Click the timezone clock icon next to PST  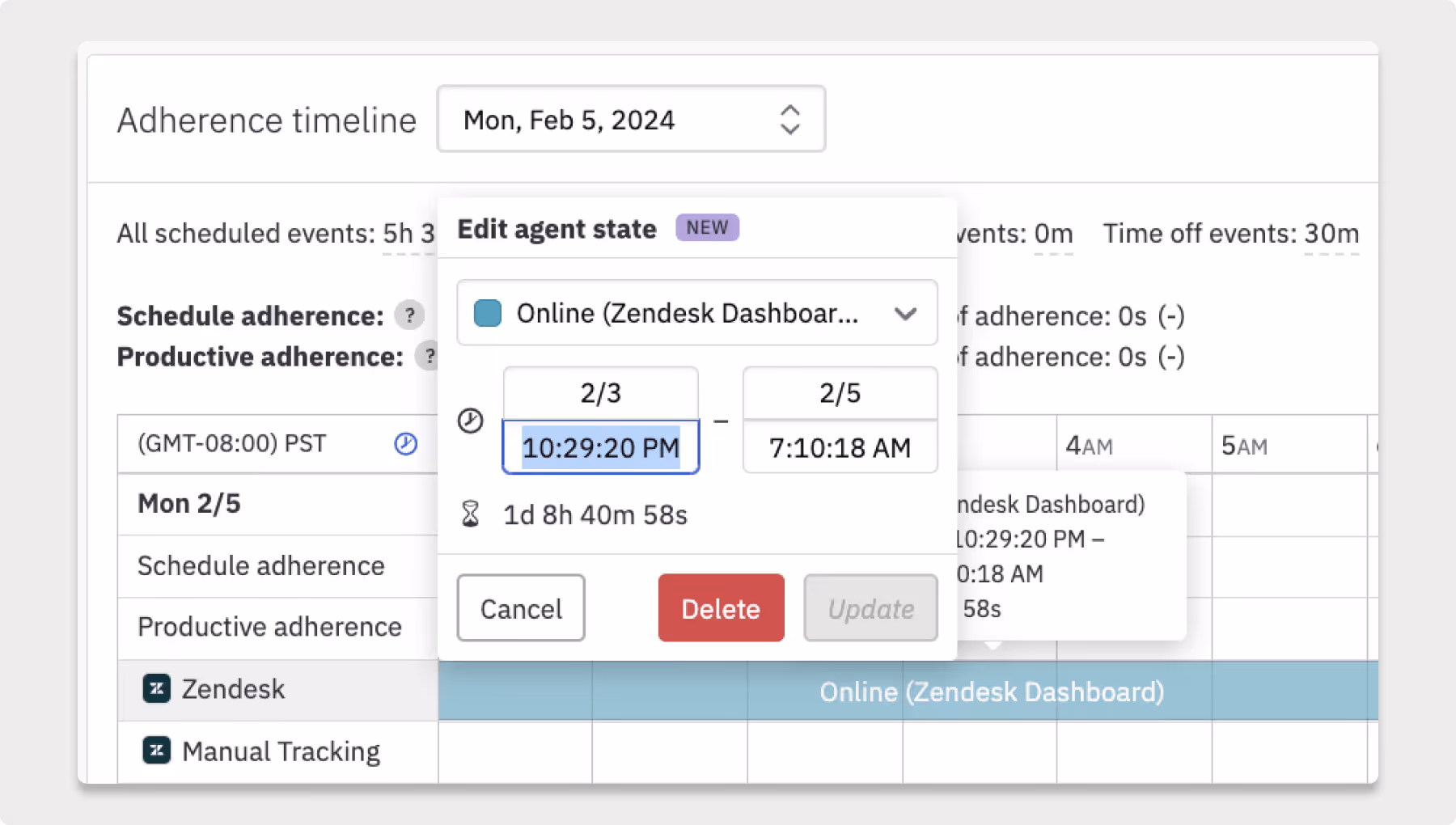pos(405,443)
